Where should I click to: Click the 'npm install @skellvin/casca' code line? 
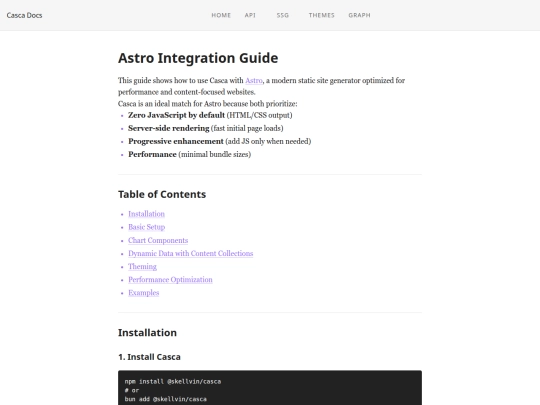click(173, 382)
